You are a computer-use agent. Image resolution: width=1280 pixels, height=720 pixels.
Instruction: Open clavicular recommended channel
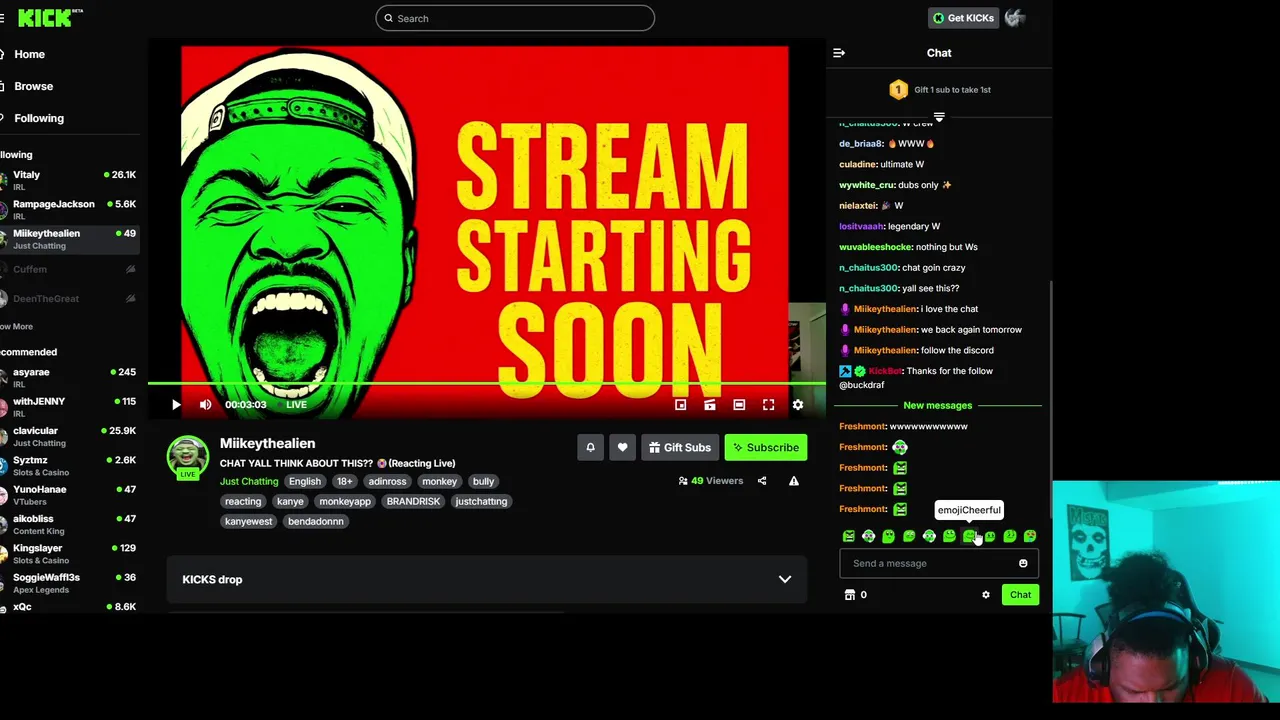click(x=69, y=436)
